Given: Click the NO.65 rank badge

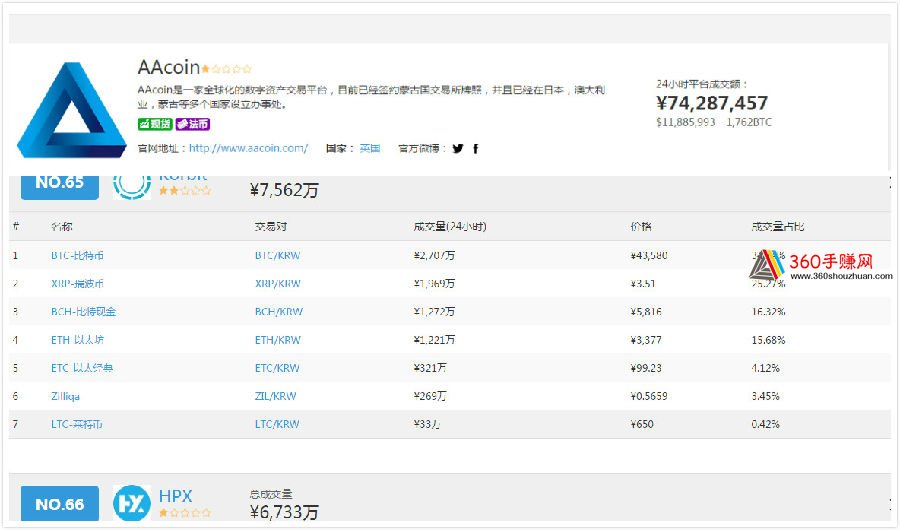Looking at the screenshot, I should pos(60,186).
